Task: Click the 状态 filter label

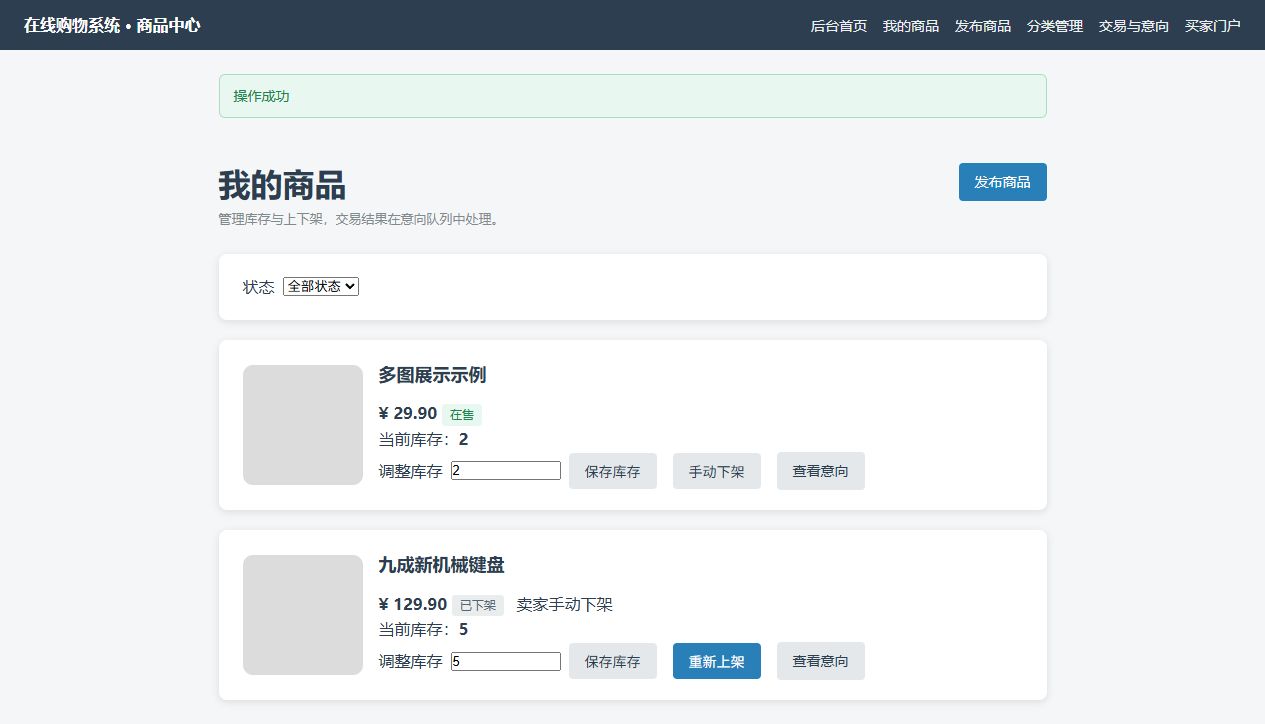Action: point(258,287)
